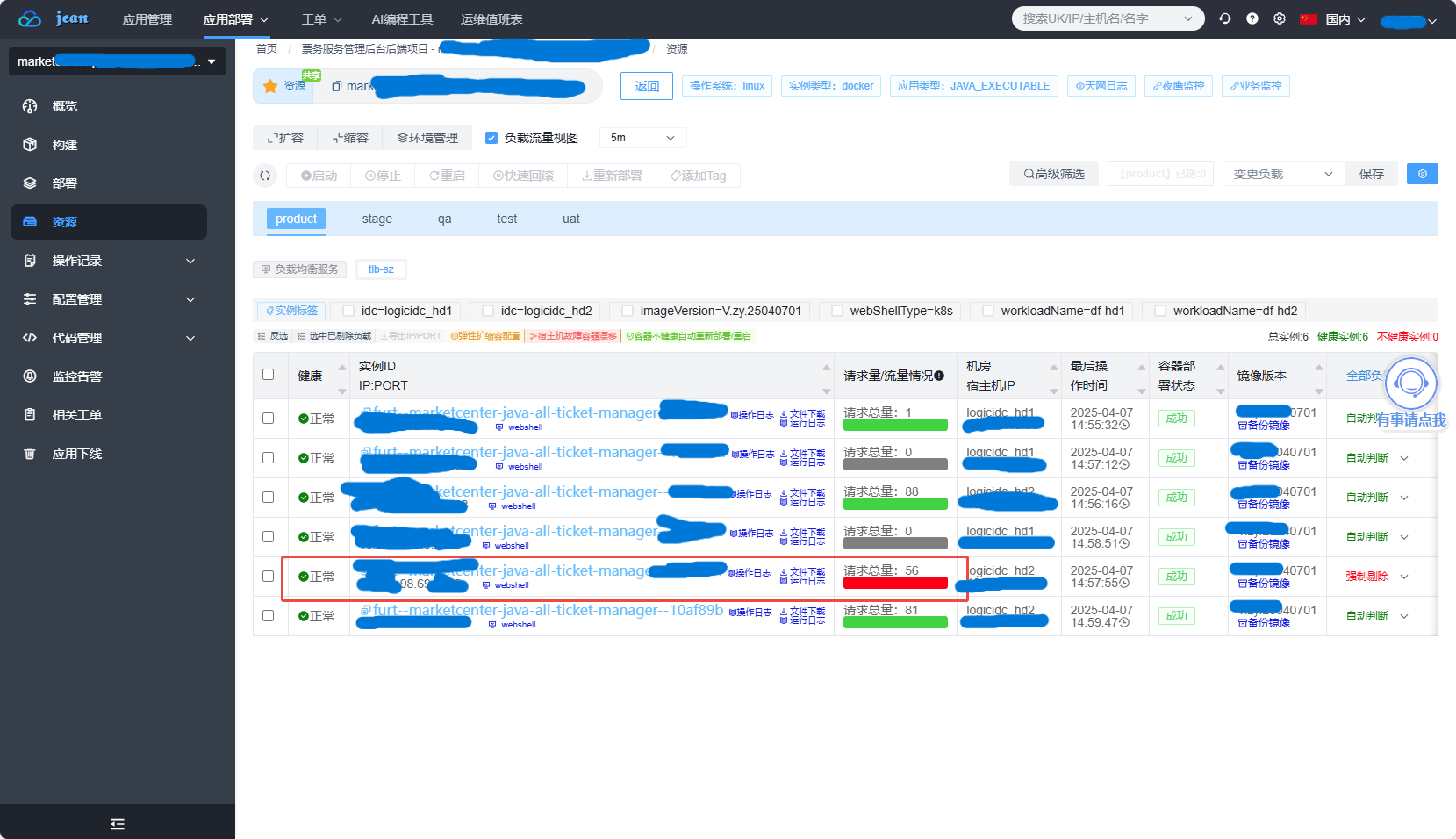Uncheck the 负载流量视图 checkbox
The height and width of the screenshot is (839, 1456).
(491, 138)
